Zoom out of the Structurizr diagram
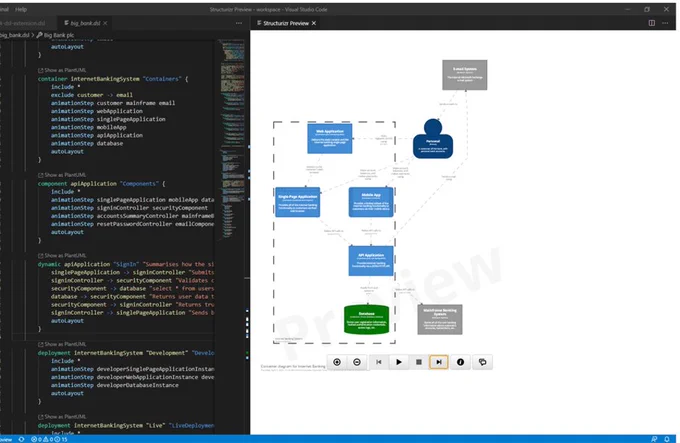This screenshot has height=443, width=680. (357, 362)
